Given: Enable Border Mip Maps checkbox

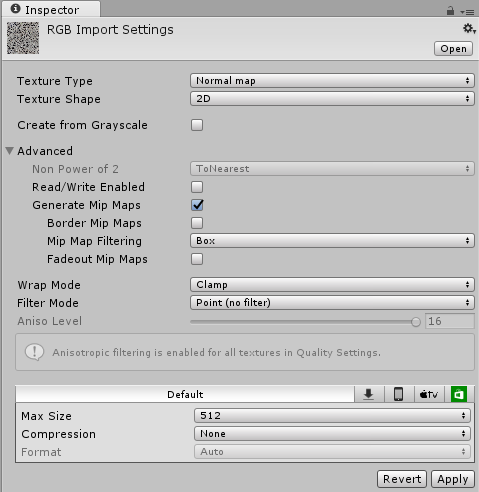Looking at the screenshot, I should click(x=197, y=223).
